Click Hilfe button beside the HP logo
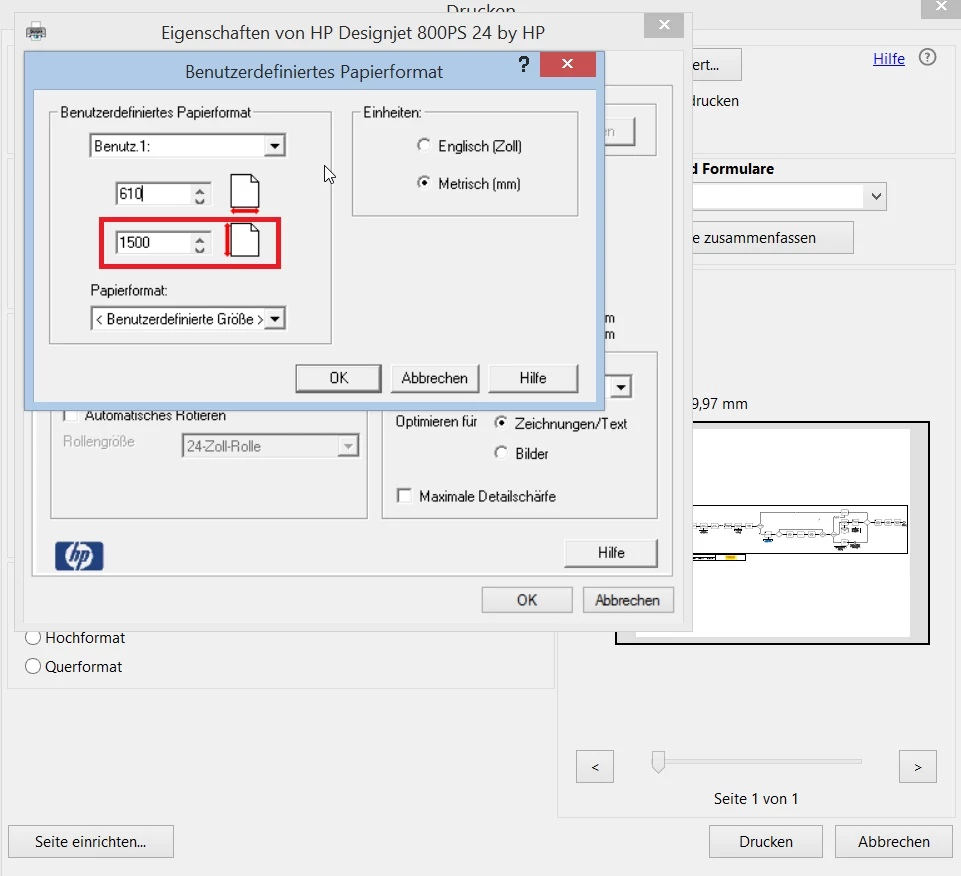961x876 pixels. point(611,553)
